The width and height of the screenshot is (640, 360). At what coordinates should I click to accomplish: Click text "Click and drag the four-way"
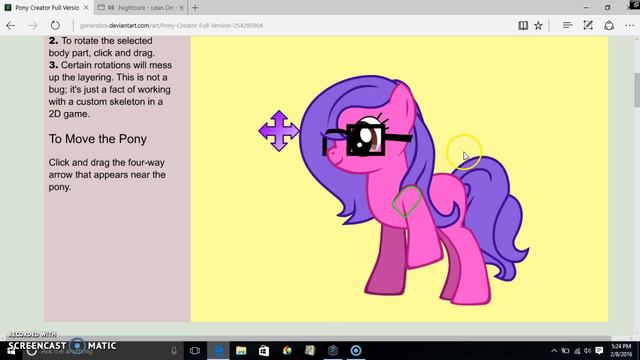coord(107,162)
